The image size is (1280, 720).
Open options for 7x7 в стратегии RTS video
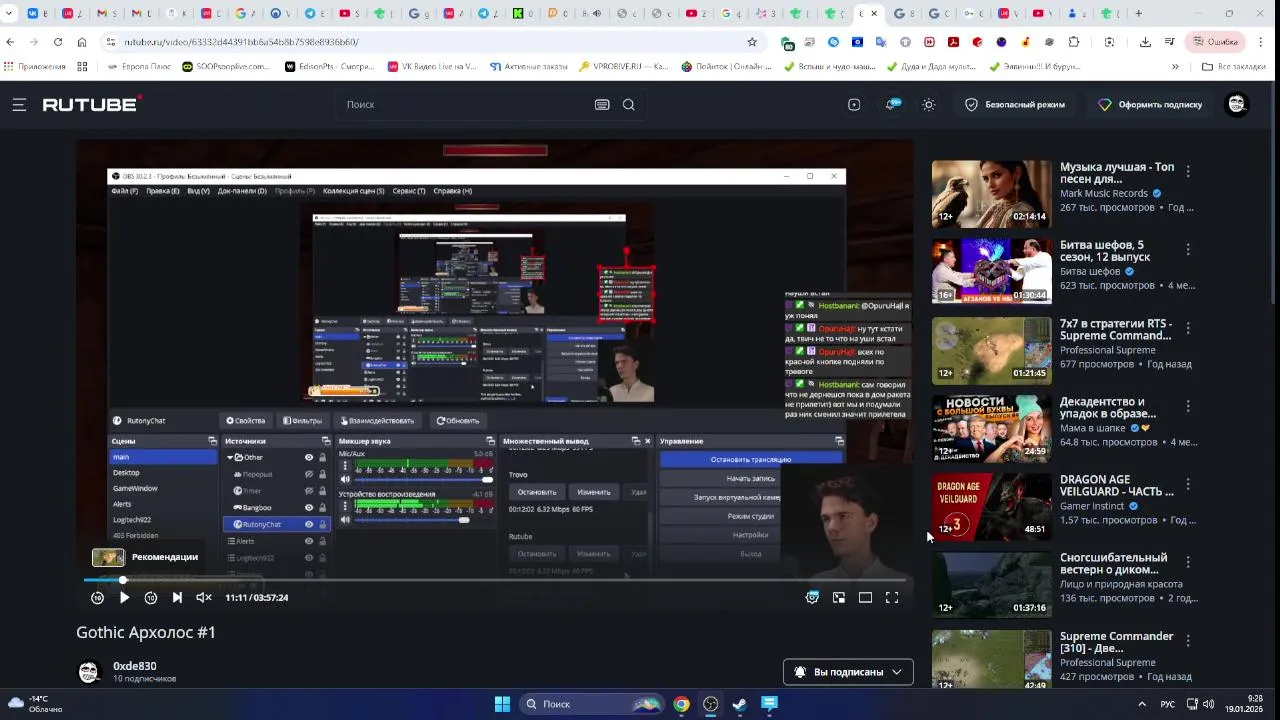1188,328
